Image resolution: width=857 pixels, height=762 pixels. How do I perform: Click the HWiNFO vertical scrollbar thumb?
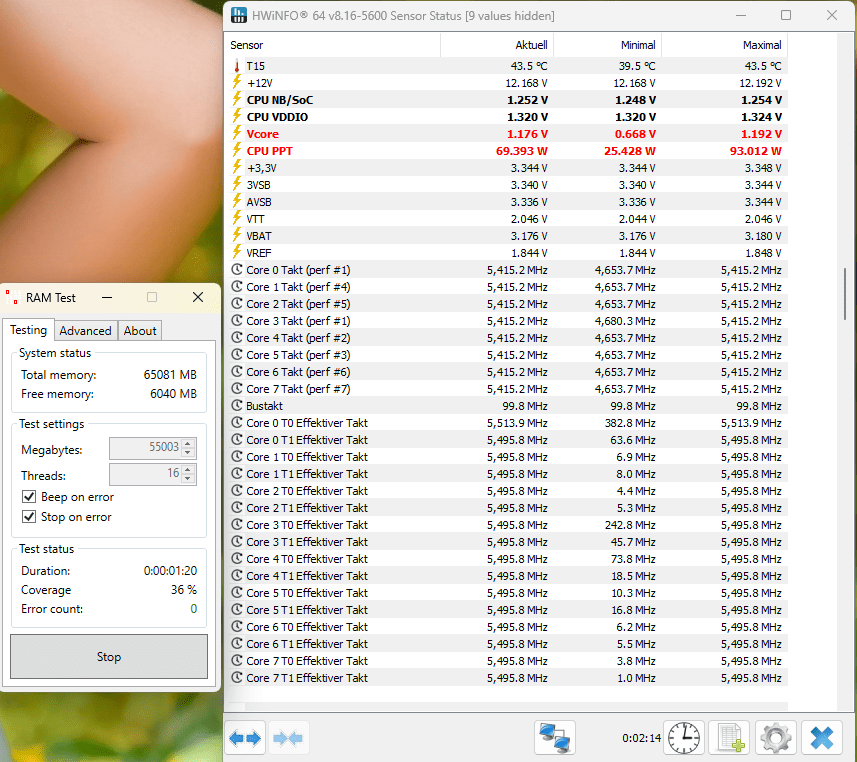(845, 294)
